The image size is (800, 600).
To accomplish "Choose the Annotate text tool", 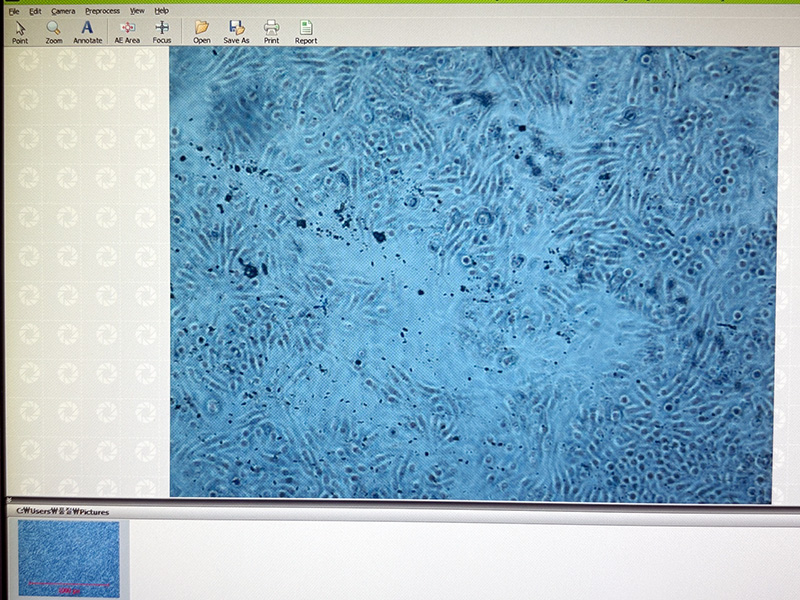I will 88,31.
